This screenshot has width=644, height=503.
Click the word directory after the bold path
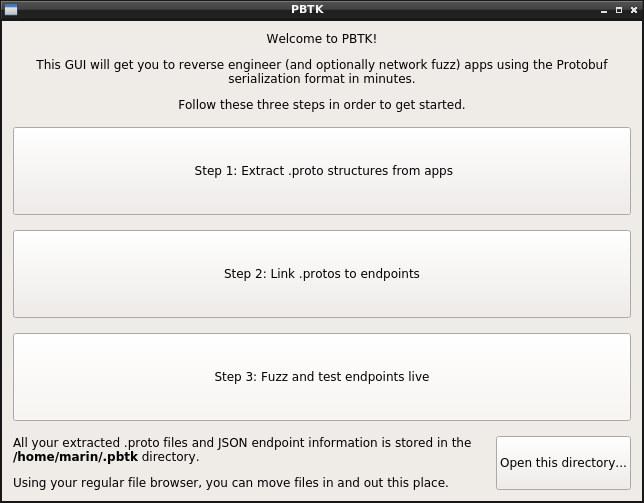pyautogui.click(x=168, y=457)
